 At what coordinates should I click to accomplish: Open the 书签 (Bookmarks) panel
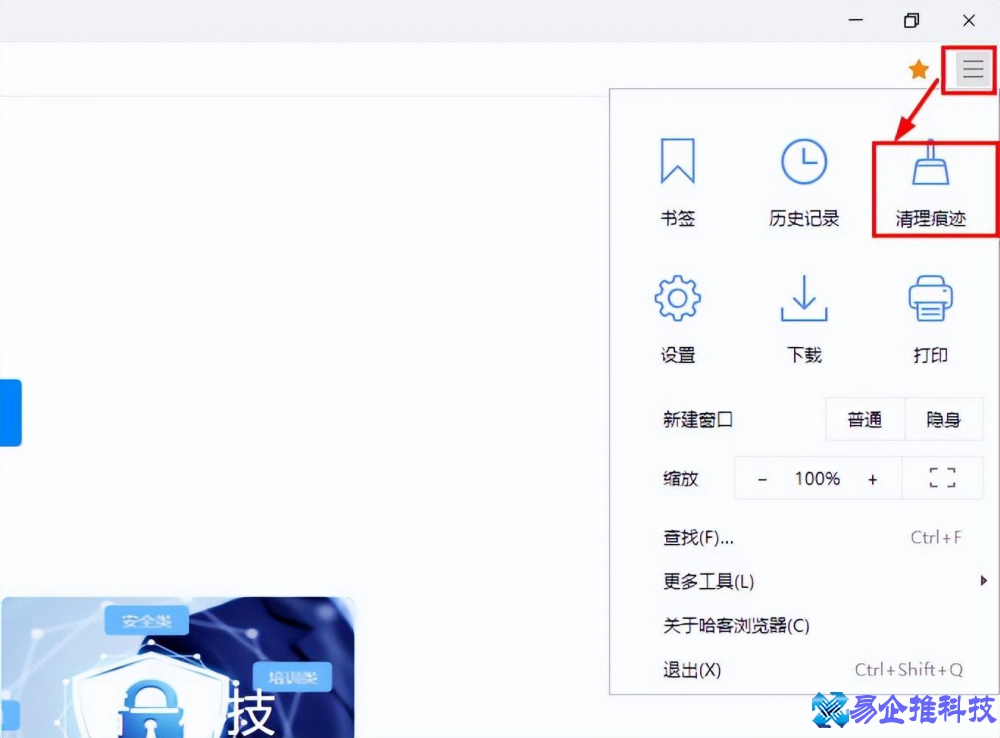click(678, 180)
